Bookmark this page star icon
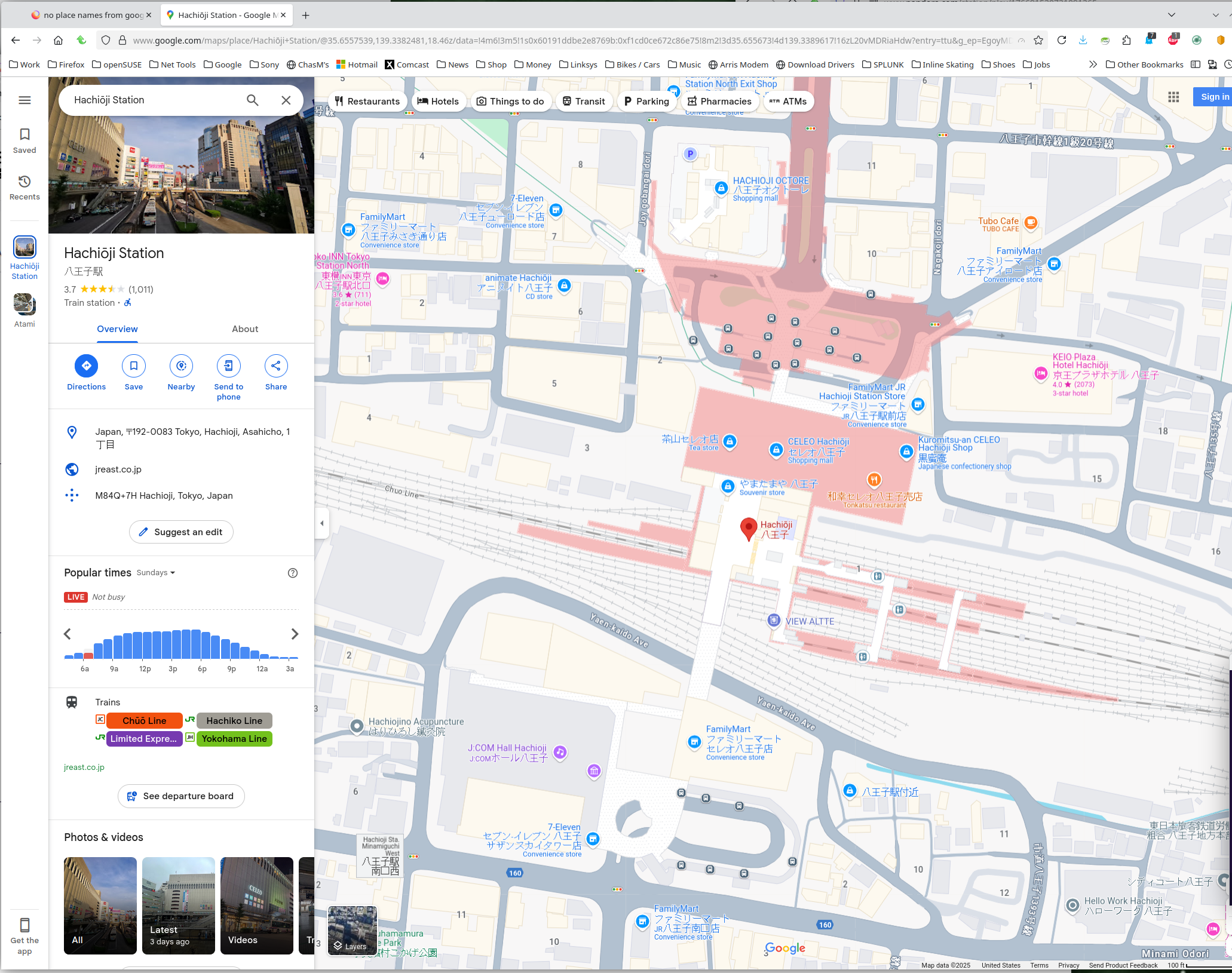This screenshot has height=973, width=1232. 1038,40
